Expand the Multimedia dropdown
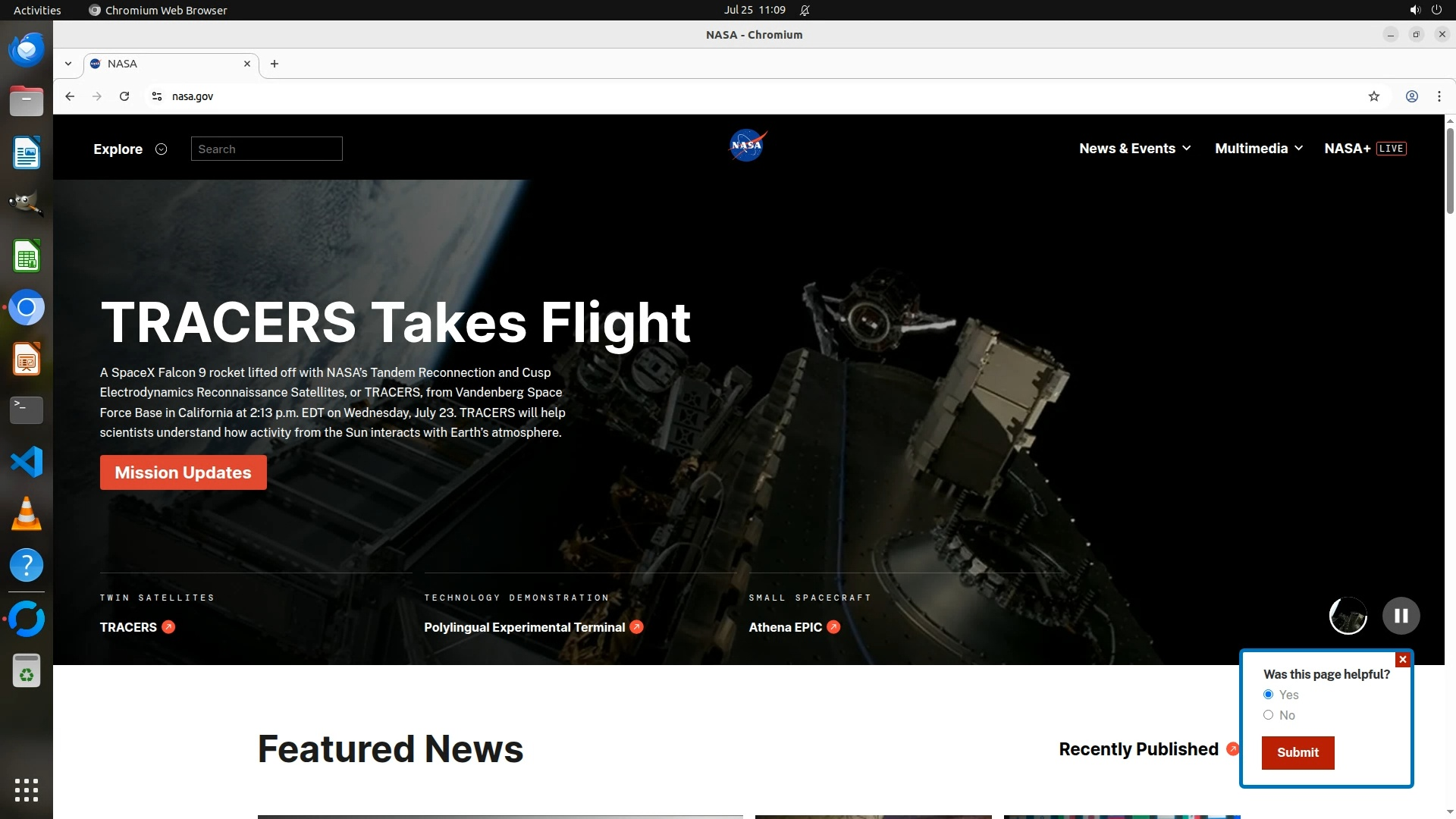Screen dimensions: 1456x819 tap(1258, 149)
